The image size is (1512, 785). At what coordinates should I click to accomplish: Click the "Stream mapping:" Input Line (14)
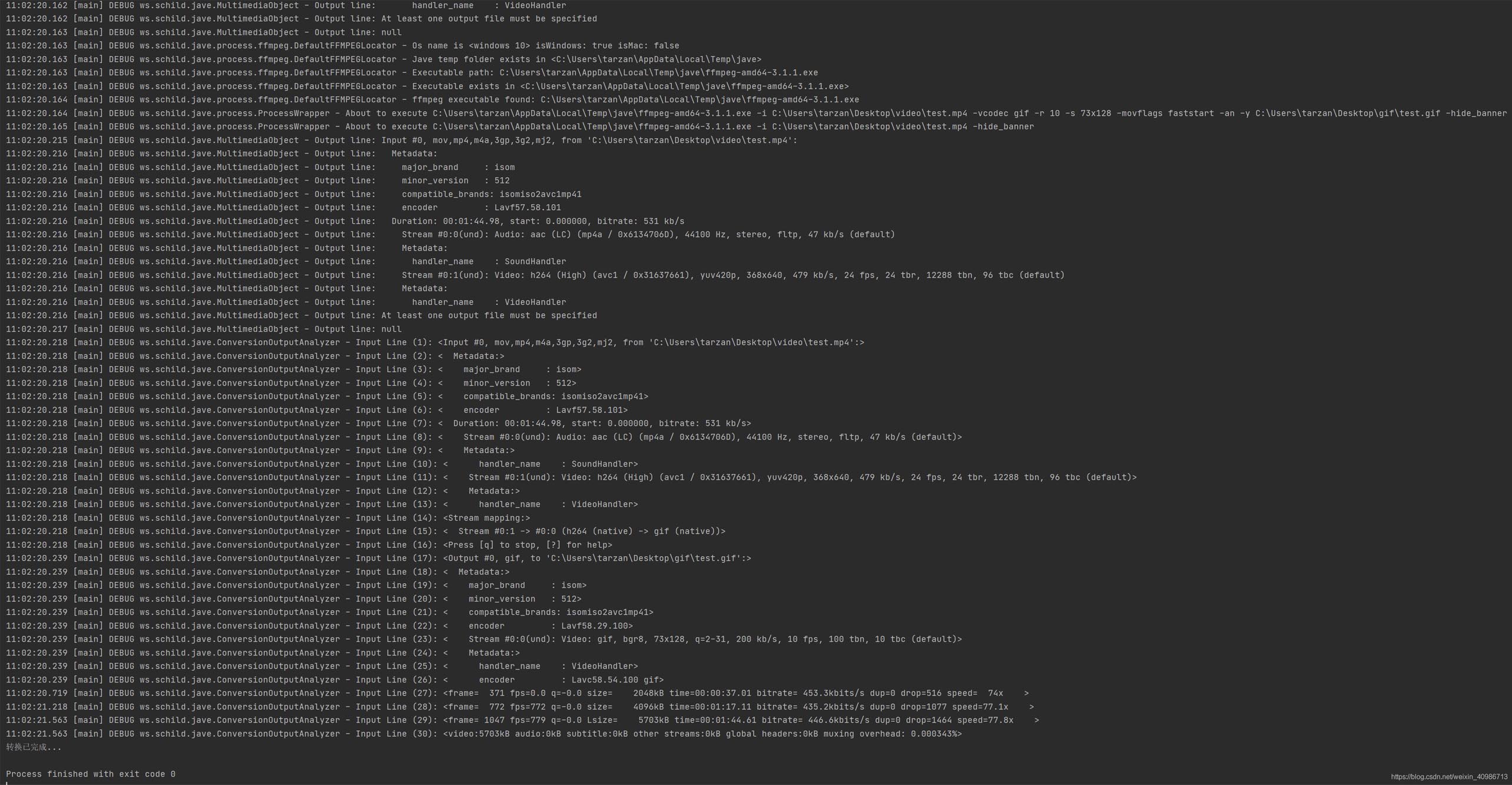(x=486, y=518)
